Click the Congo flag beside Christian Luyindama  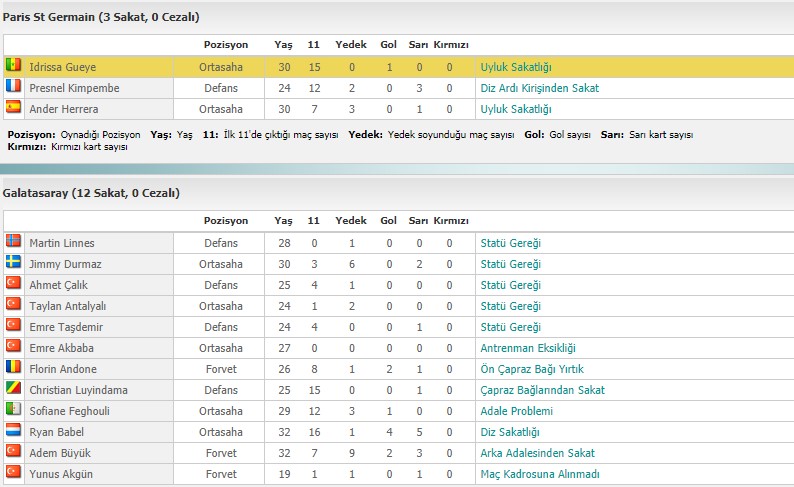click(14, 388)
